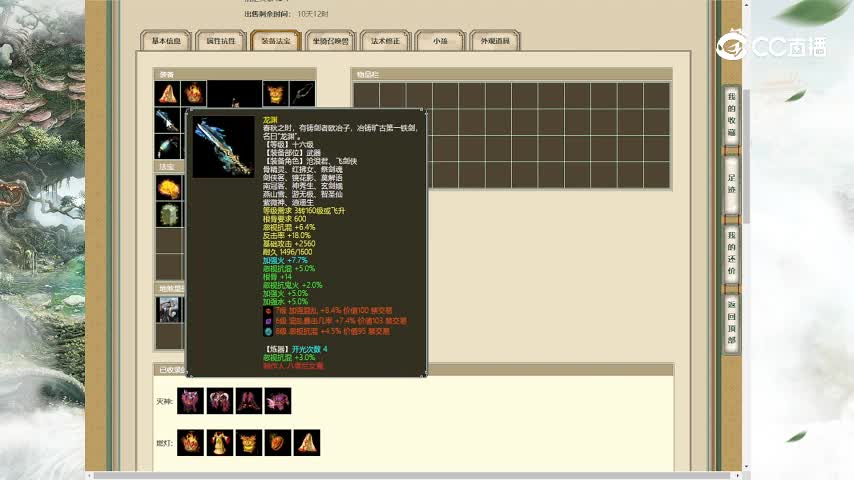Click the 开光次数 4 text
Image resolution: width=854 pixels, height=480 pixels.
[x=309, y=349]
